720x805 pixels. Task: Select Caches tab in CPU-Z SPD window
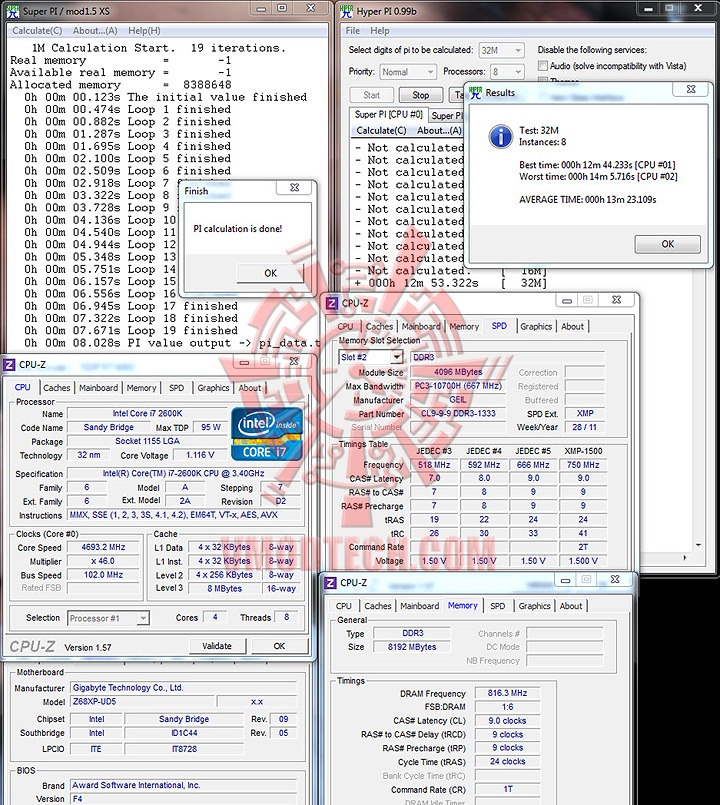pos(379,327)
